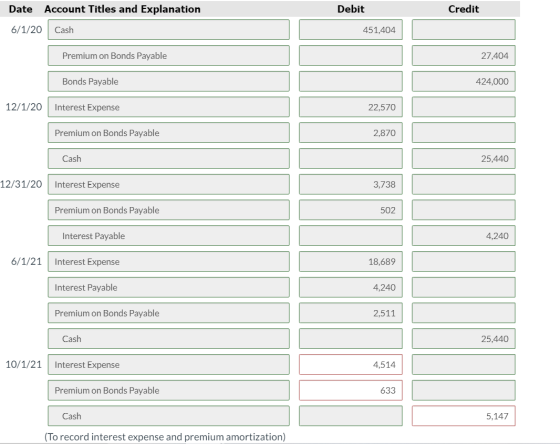Click the 12/31/20 Interest Expense account field
Screen dimensions: 560x444
(x=169, y=184)
